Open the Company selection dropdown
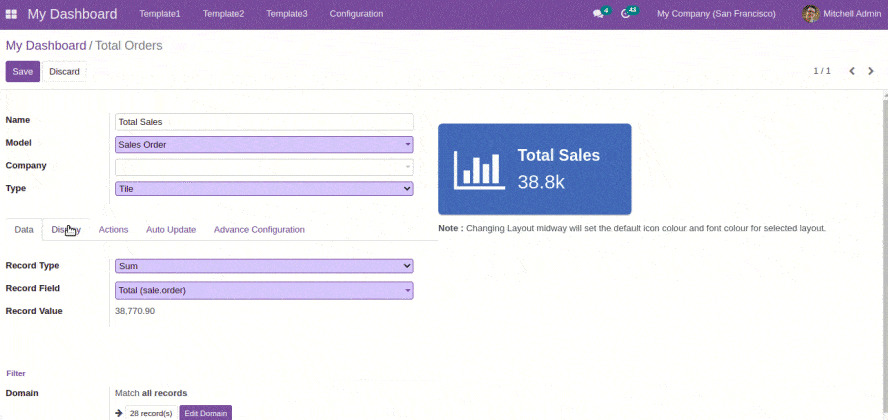 (x=264, y=167)
